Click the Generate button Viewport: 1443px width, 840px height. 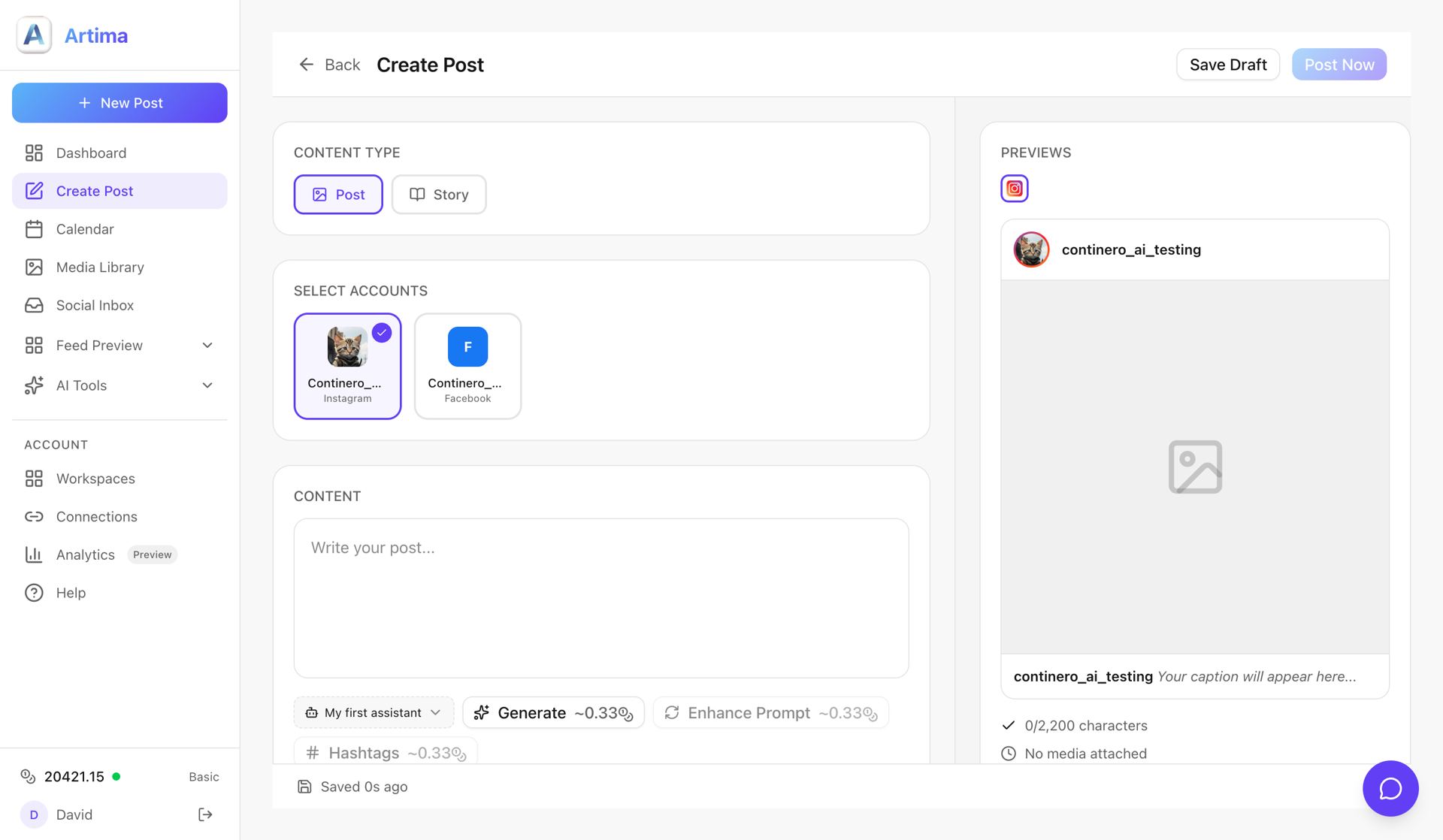pos(553,712)
